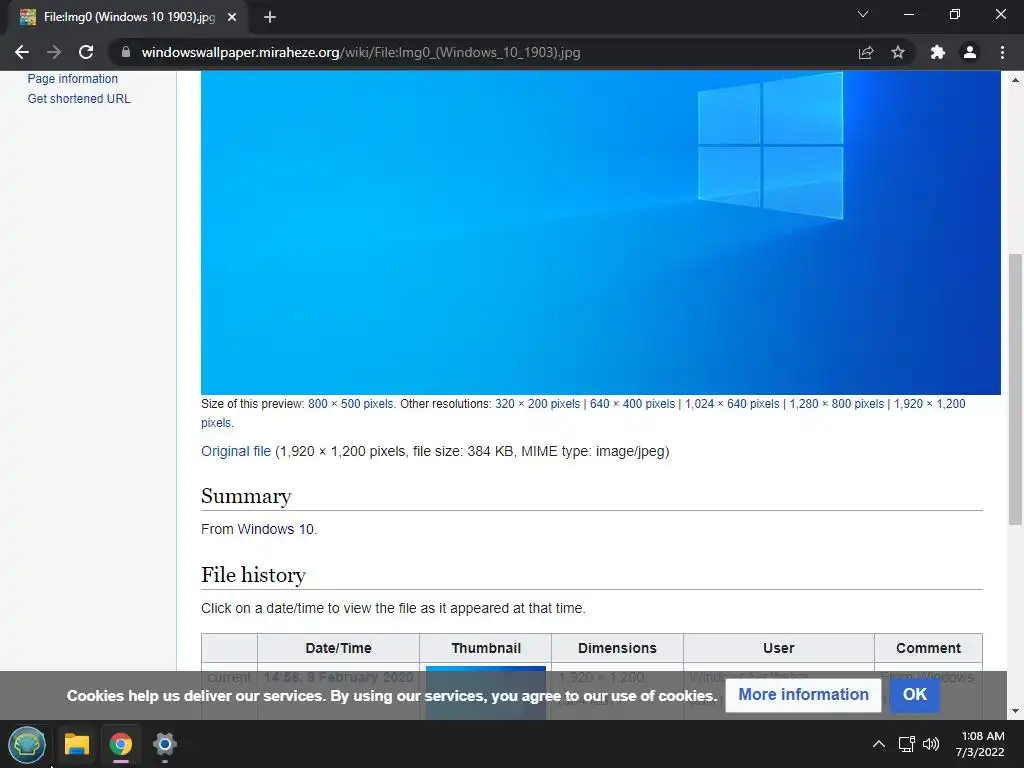Click Chrome icon in taskbar
Image resolution: width=1024 pixels, height=768 pixels.
point(121,744)
